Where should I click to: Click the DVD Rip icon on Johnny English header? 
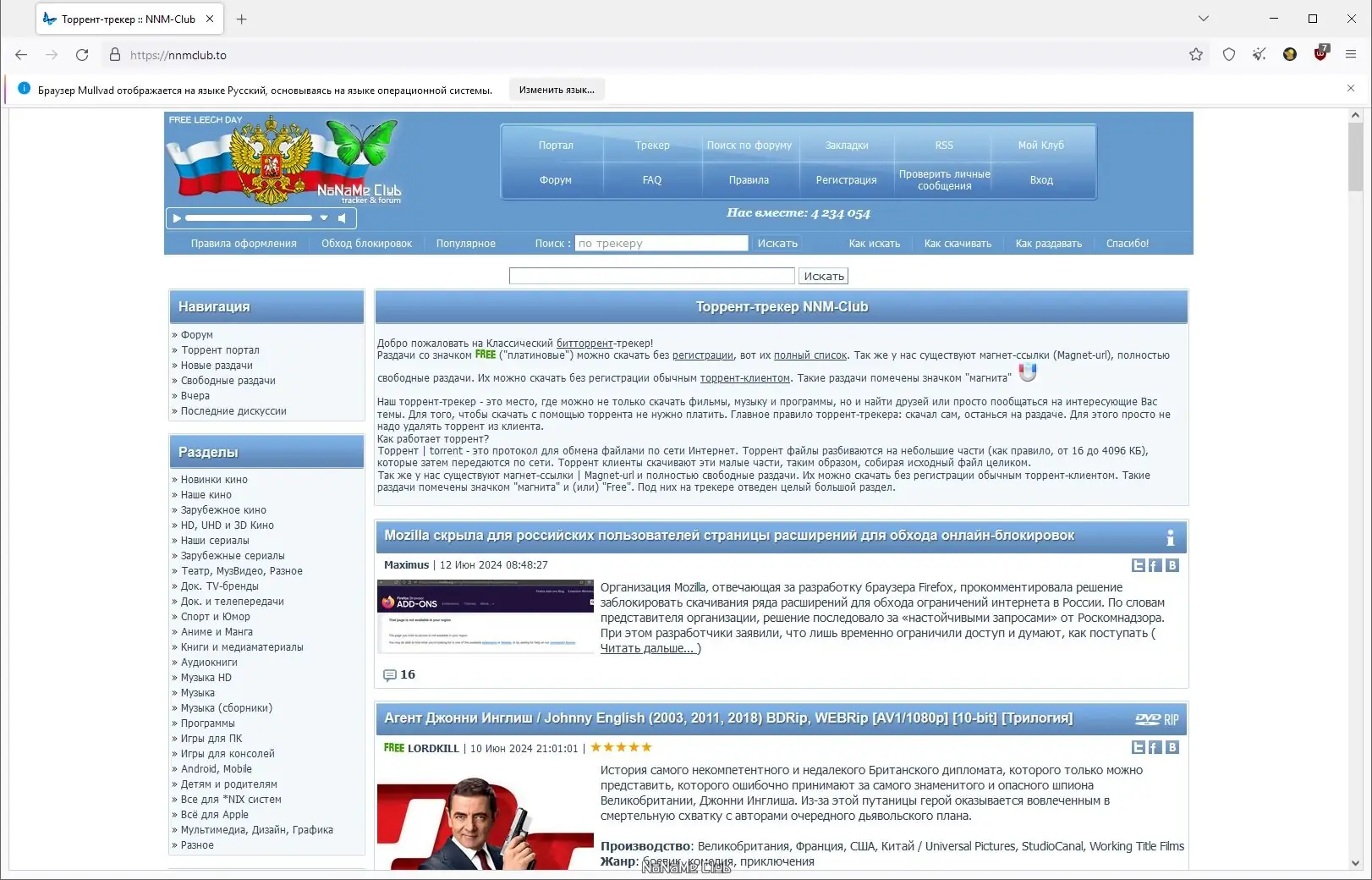coord(1156,718)
